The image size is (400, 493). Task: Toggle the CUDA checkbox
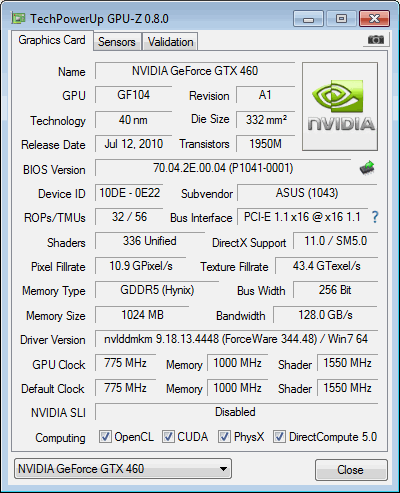[x=168, y=436]
